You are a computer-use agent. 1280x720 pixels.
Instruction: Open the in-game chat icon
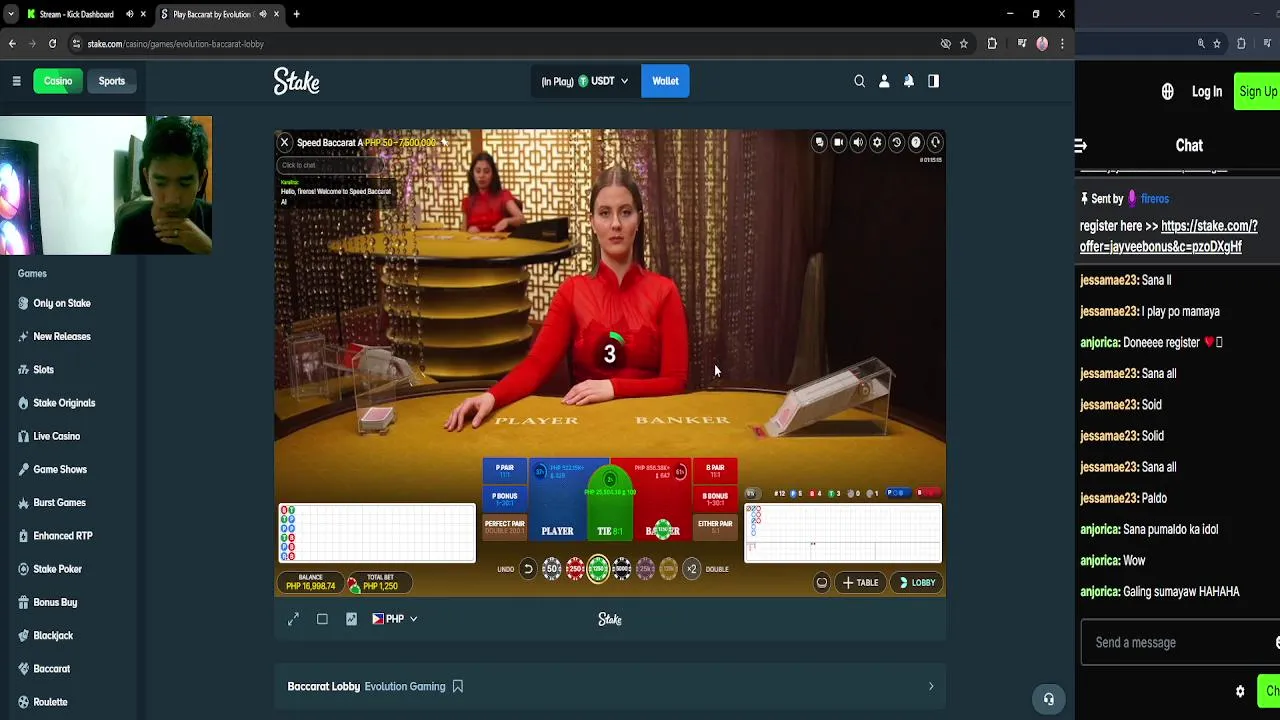click(x=820, y=142)
